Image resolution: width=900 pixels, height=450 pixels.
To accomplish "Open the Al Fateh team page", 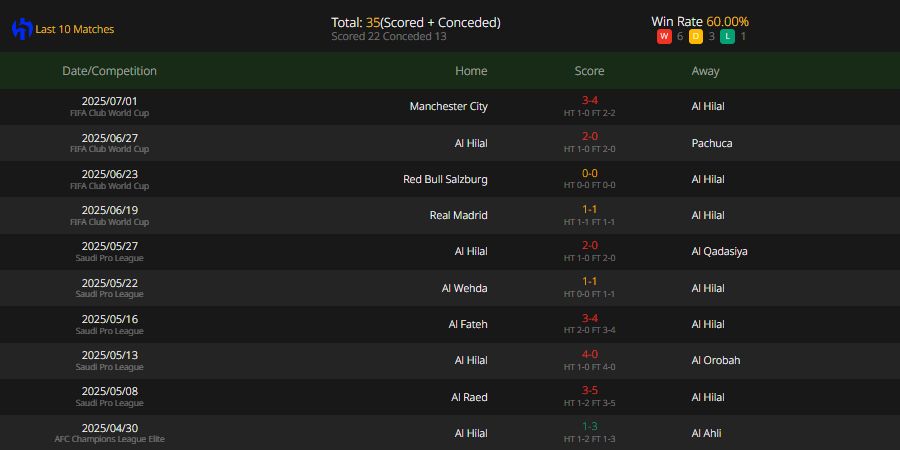I will (468, 324).
